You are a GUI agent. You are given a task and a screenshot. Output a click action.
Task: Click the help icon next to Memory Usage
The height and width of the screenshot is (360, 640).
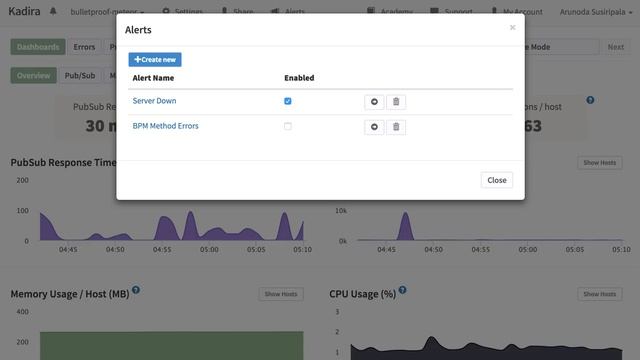point(136,290)
